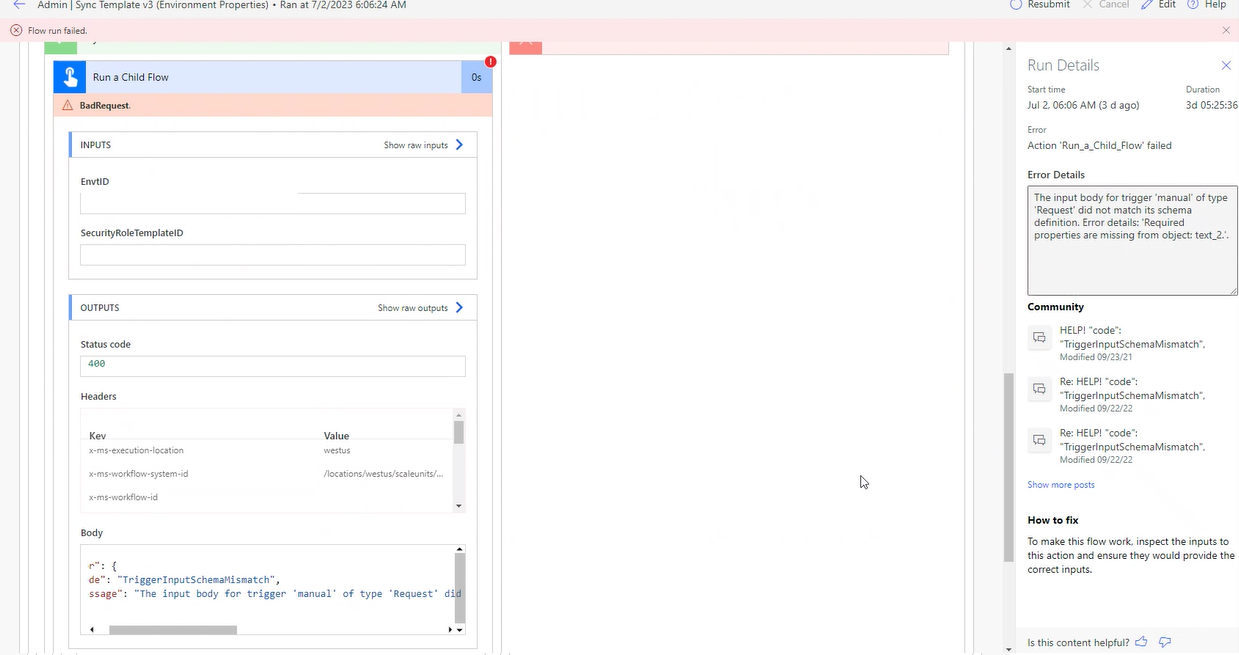Close the Run Details panel
This screenshot has height=655, width=1239.
[x=1226, y=65]
